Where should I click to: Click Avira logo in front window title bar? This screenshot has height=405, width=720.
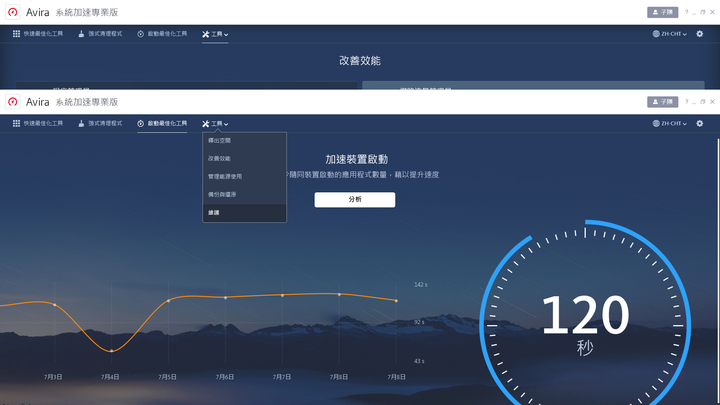13,102
